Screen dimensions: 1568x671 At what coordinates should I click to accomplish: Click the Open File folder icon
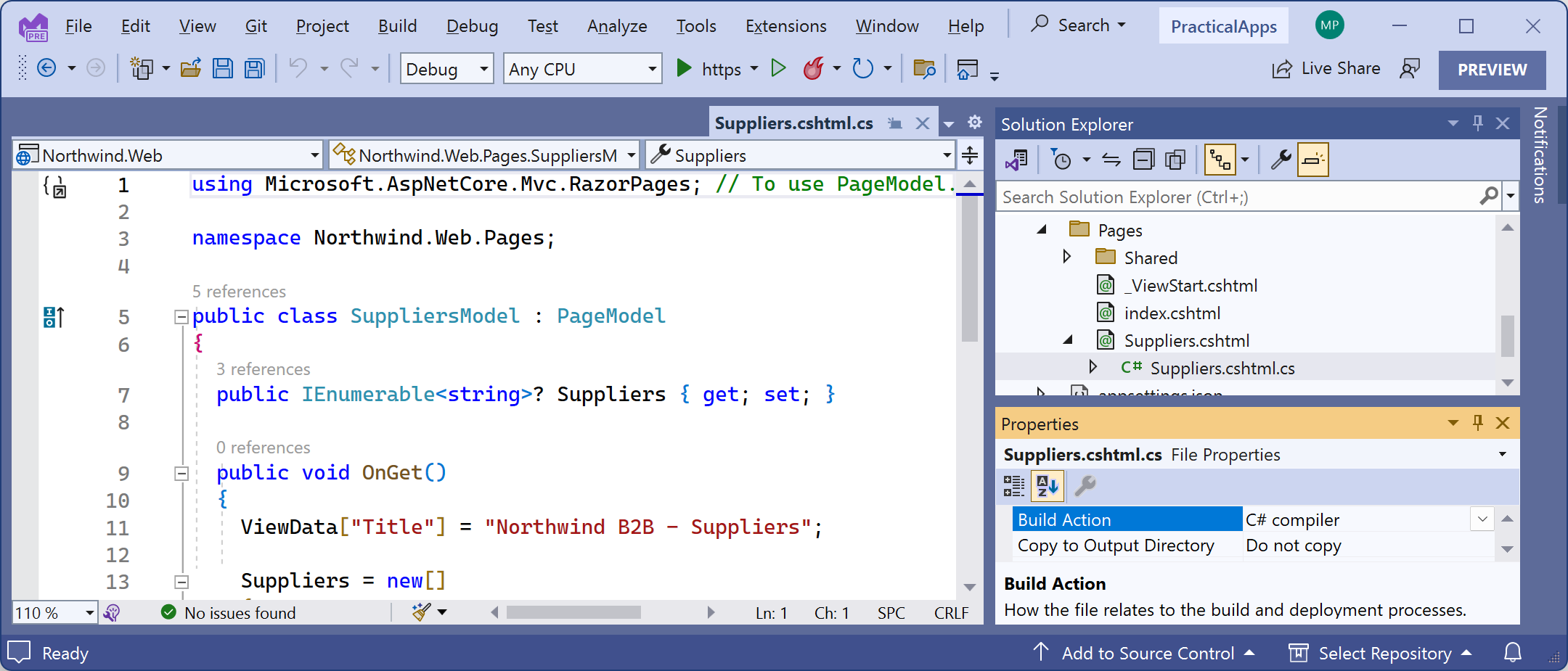pos(191,68)
